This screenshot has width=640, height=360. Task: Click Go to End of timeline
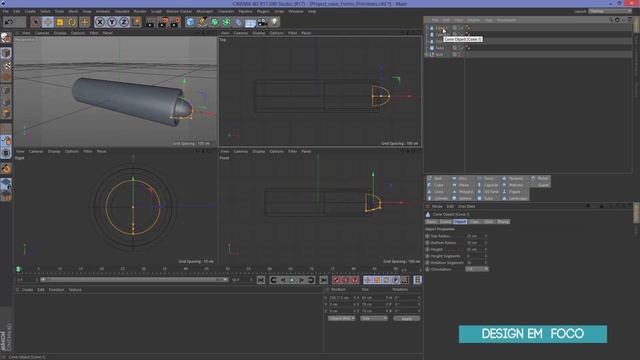(x=324, y=280)
